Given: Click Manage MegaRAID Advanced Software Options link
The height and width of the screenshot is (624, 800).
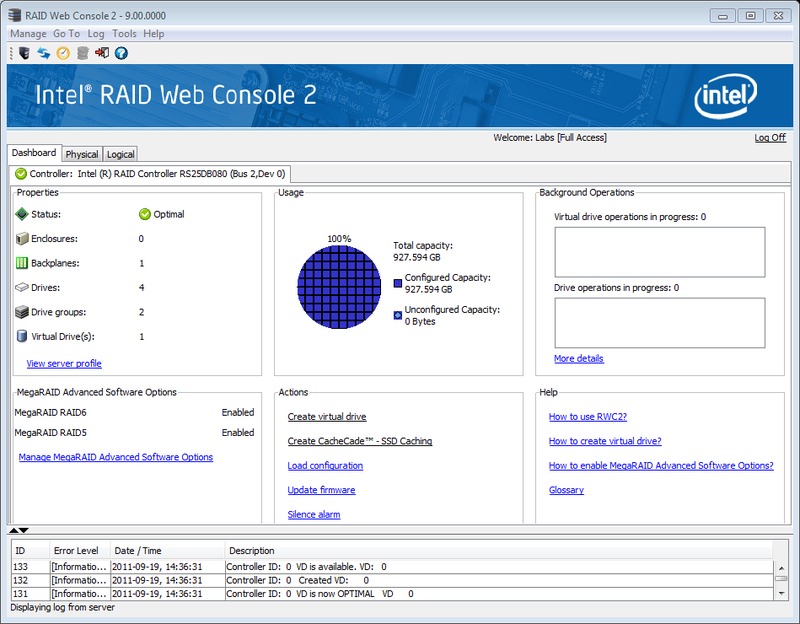Looking at the screenshot, I should pos(116,457).
